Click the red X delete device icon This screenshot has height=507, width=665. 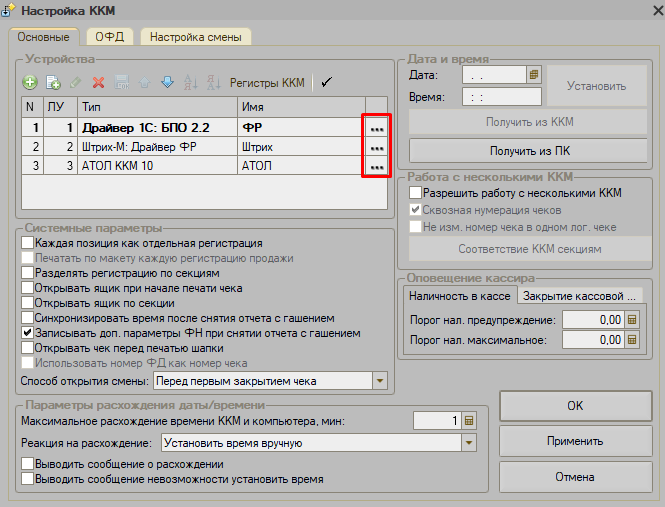pyautogui.click(x=98, y=82)
